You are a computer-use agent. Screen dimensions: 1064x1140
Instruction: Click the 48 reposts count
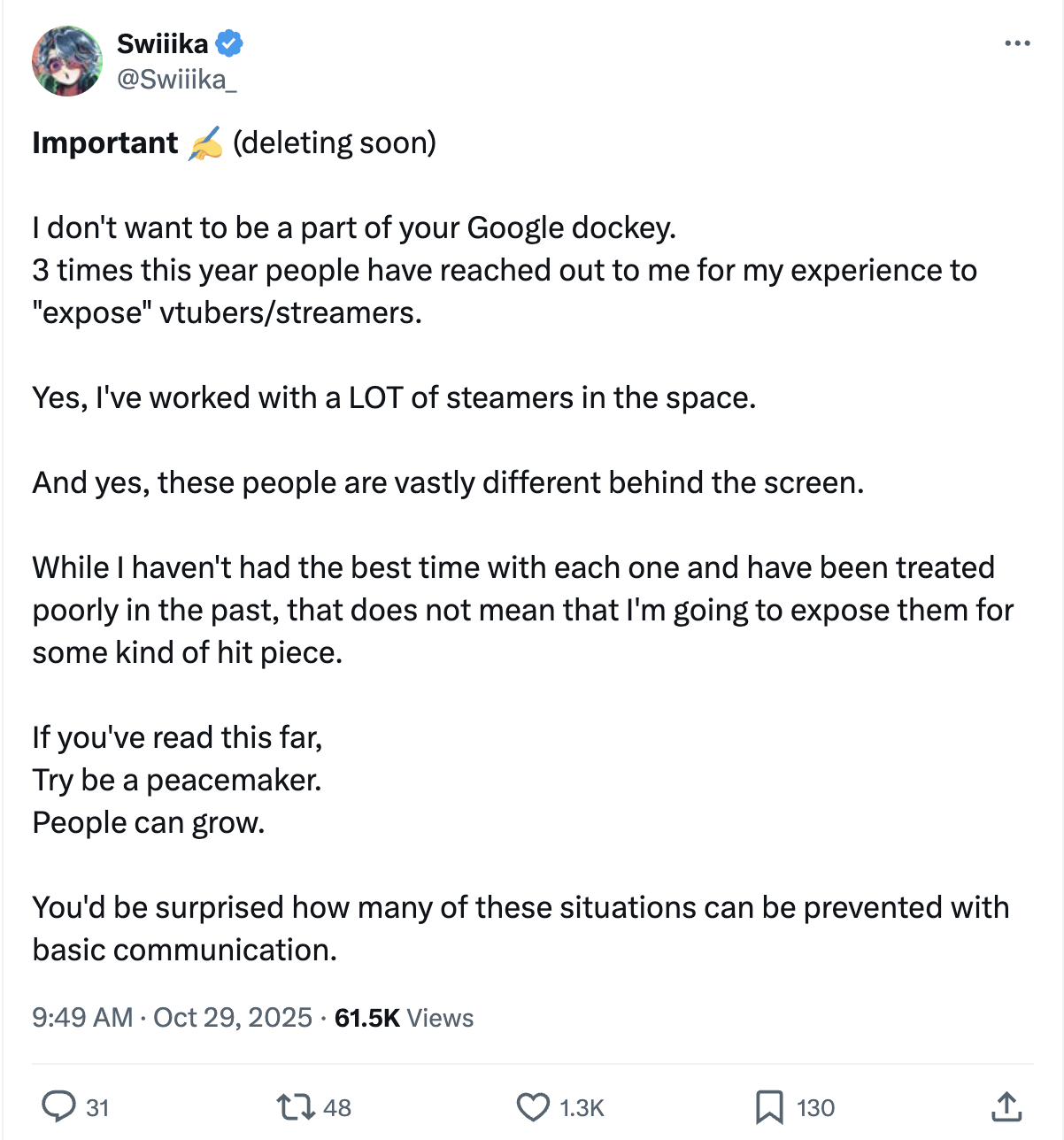(337, 1108)
